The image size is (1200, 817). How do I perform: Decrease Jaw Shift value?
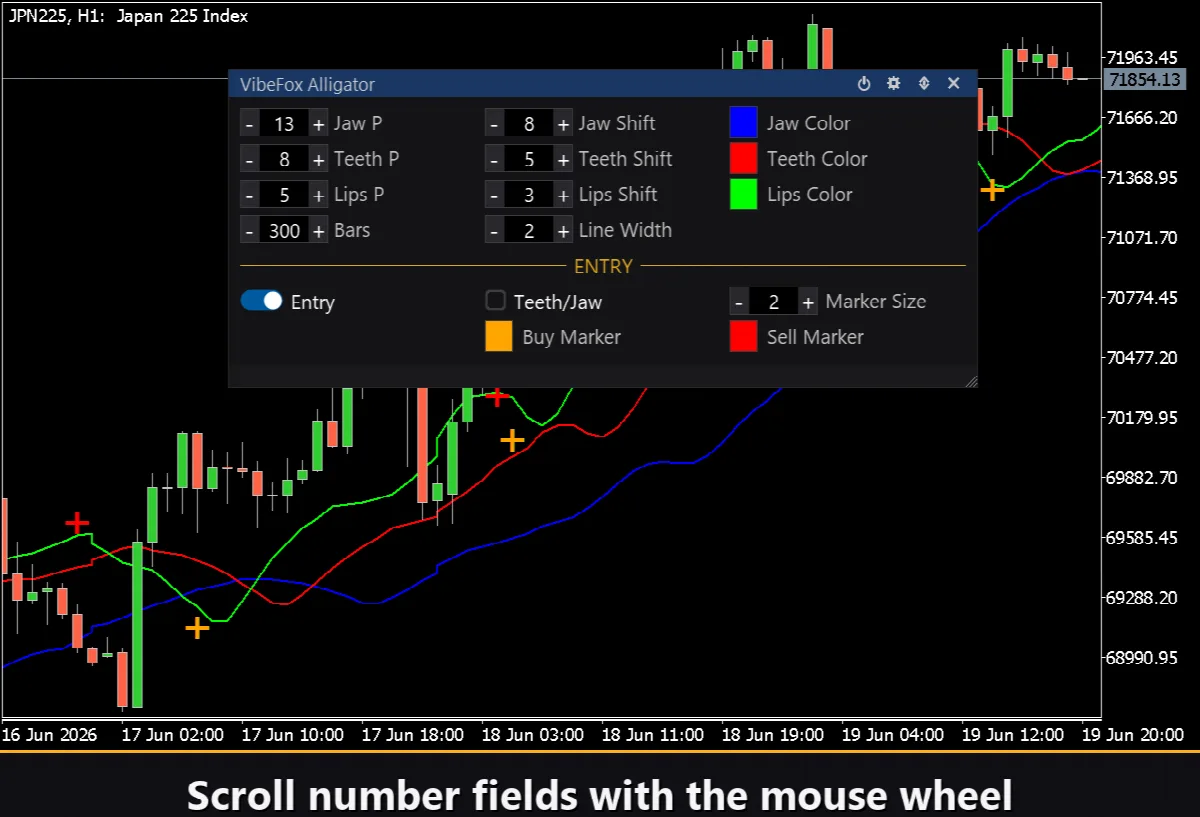[x=494, y=124]
